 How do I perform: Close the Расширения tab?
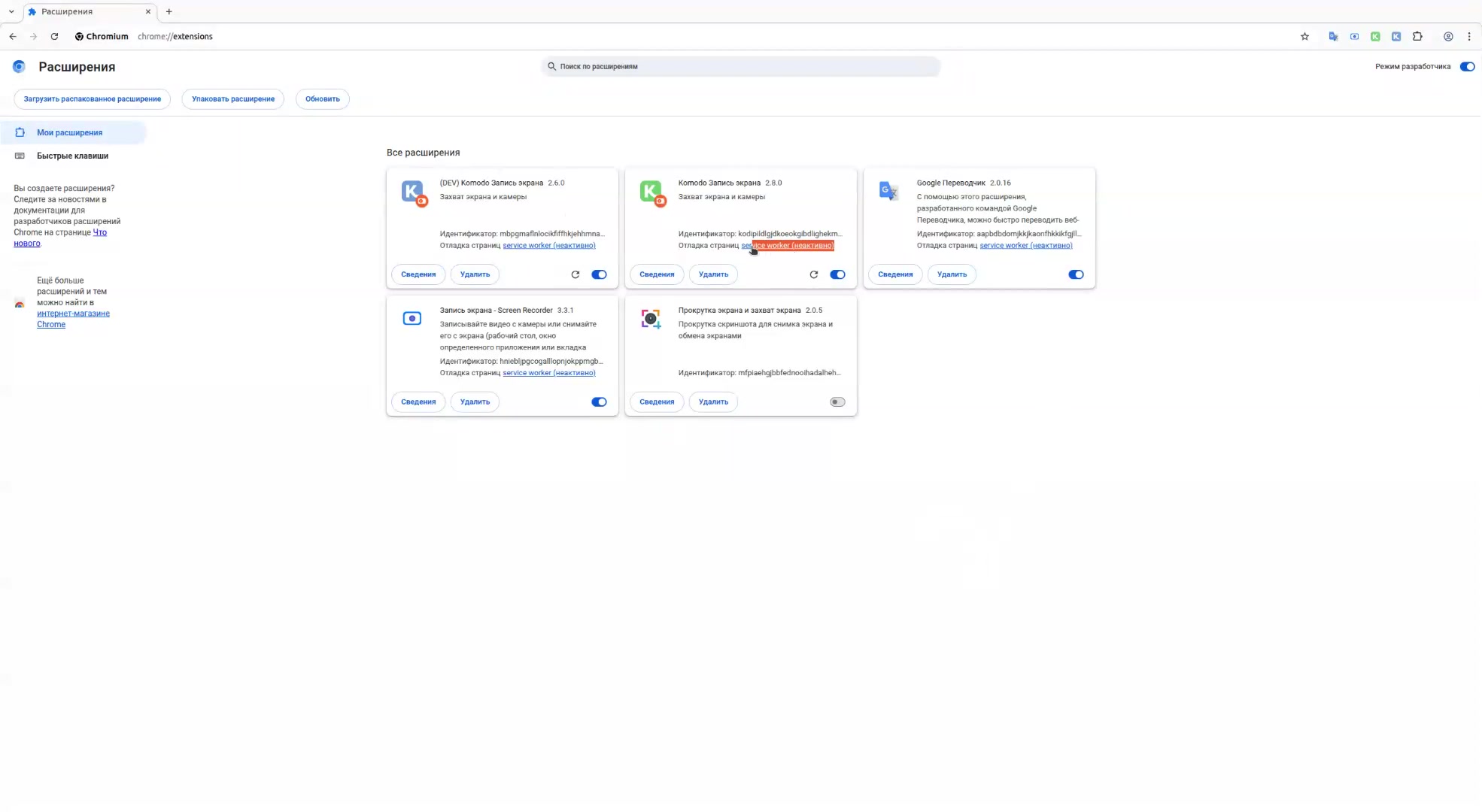coord(148,11)
